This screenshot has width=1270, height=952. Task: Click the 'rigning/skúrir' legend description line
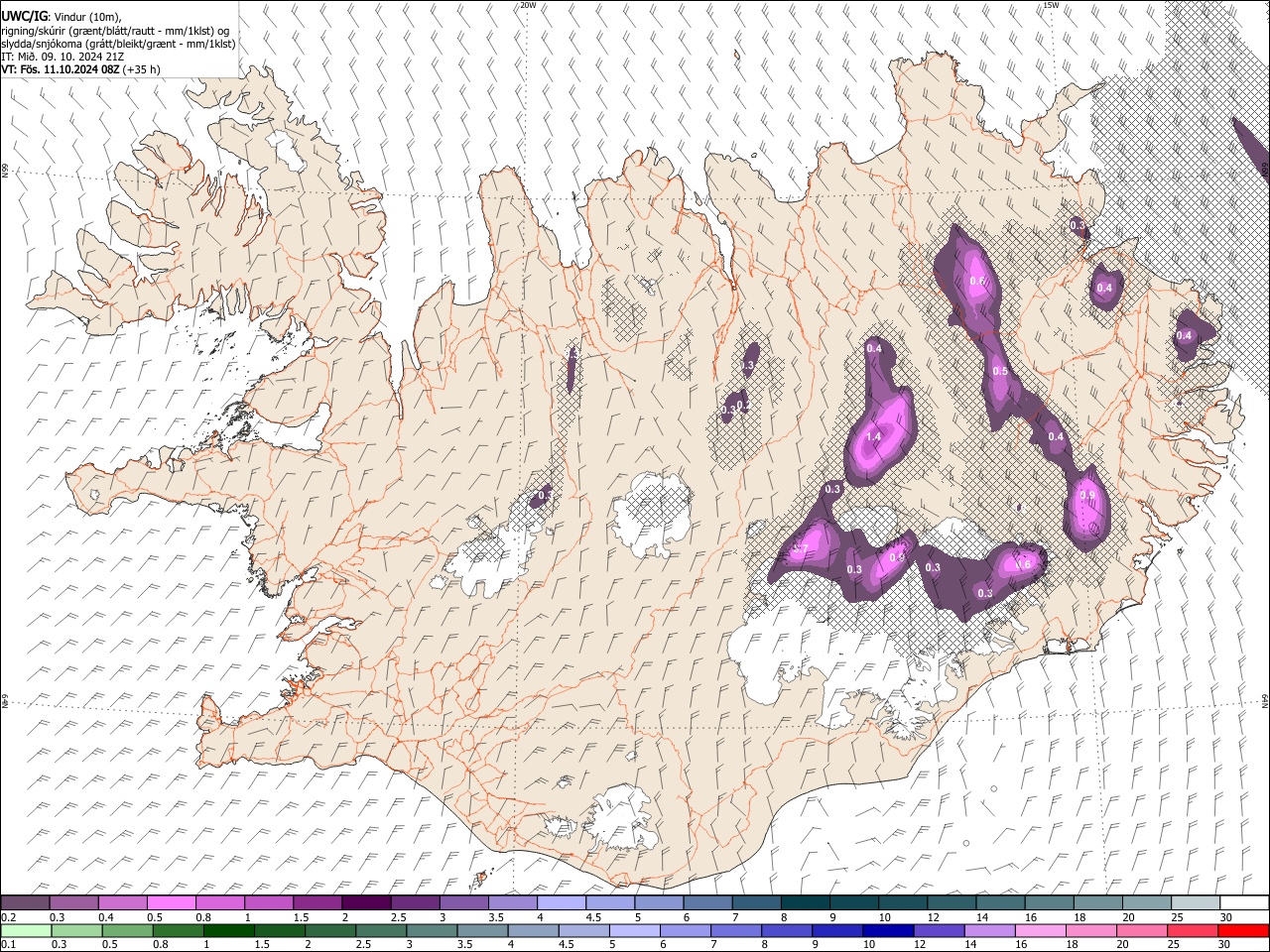click(x=115, y=30)
